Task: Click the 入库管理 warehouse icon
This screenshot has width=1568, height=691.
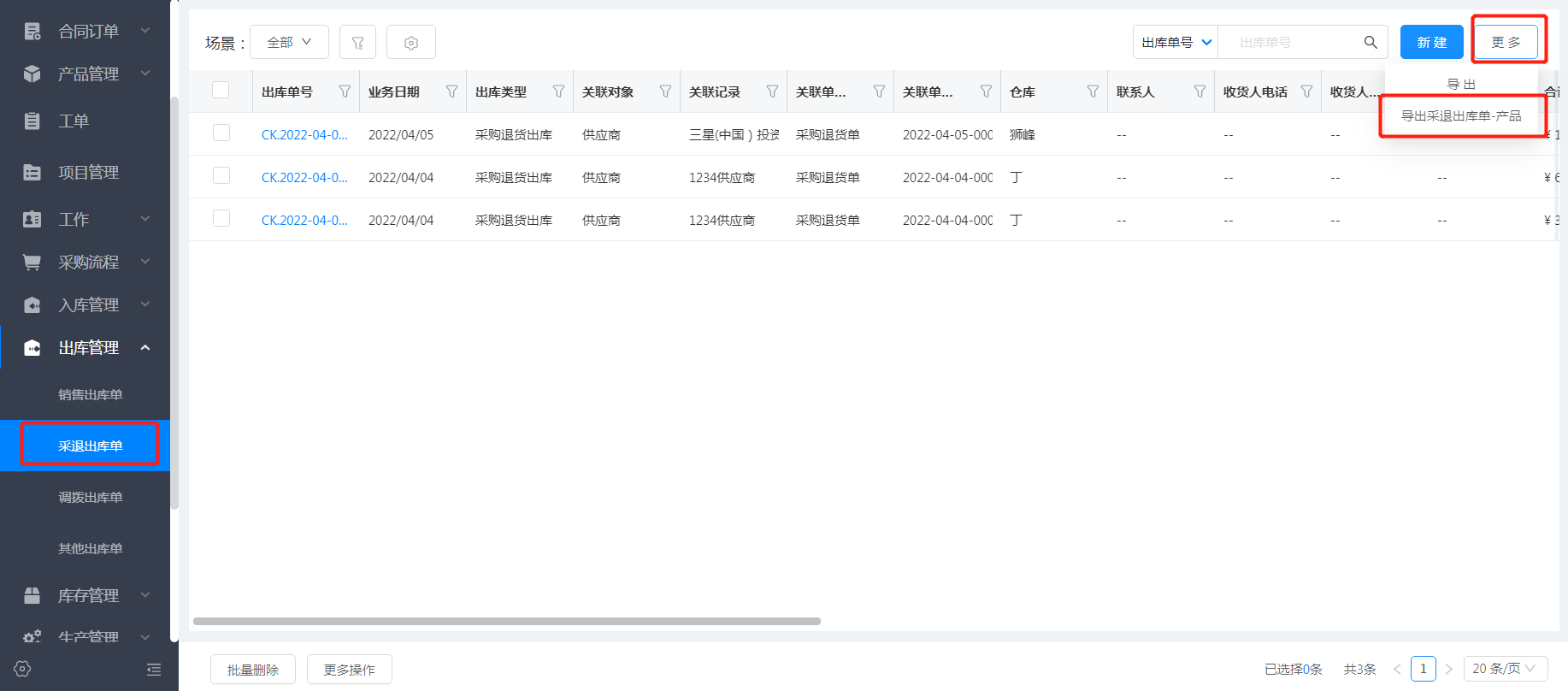Action: (32, 304)
